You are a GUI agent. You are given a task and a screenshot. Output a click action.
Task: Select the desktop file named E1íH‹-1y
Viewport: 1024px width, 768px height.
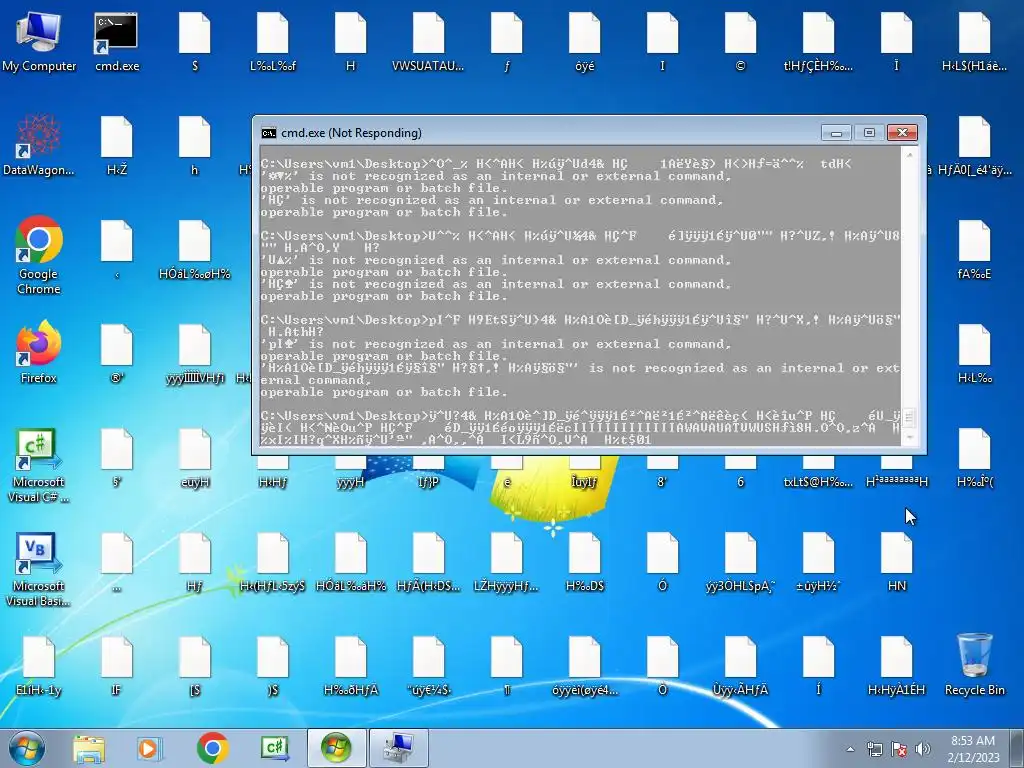39,666
